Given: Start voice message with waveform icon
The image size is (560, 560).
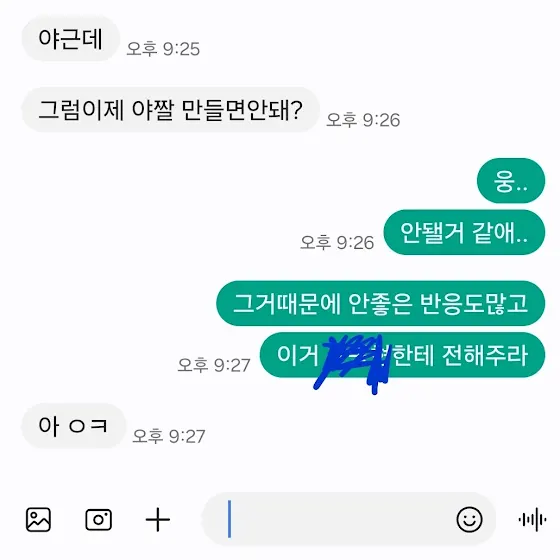Looking at the screenshot, I should click(532, 519).
